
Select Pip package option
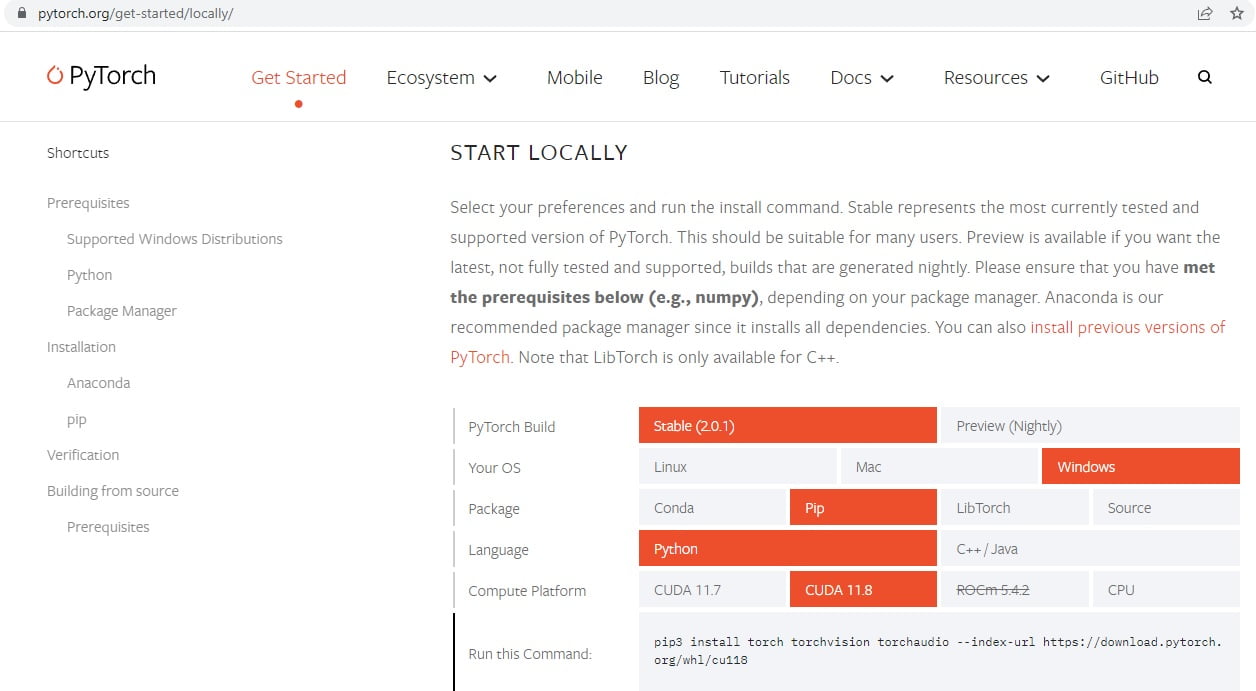863,507
